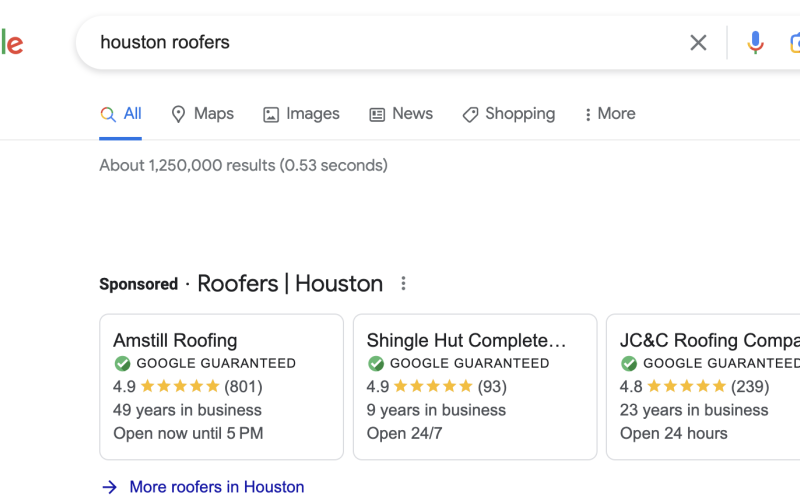Follow More roofers in Houston link

pyautogui.click(x=217, y=487)
